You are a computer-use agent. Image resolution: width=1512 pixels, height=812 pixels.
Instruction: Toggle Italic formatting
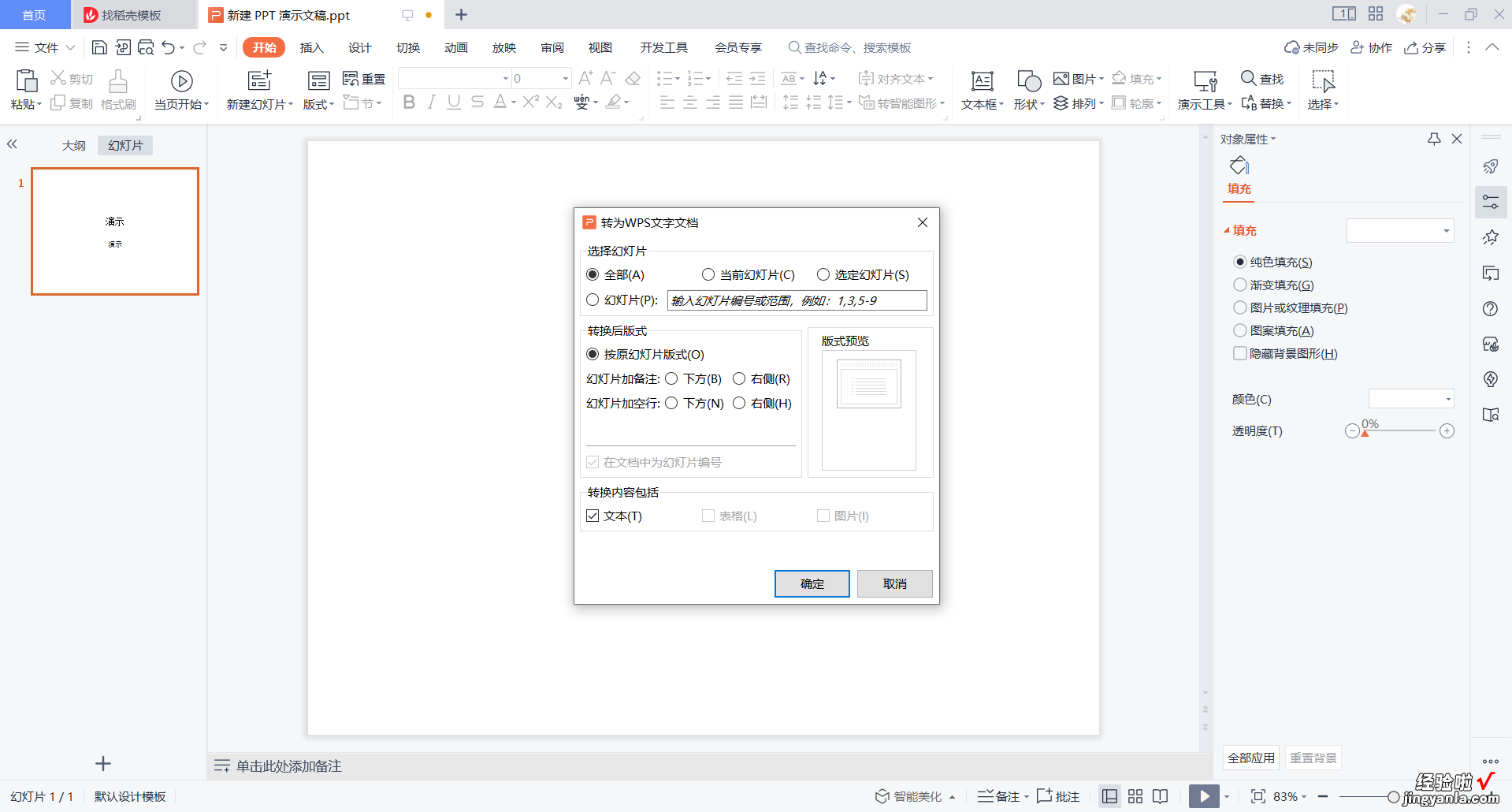[431, 102]
